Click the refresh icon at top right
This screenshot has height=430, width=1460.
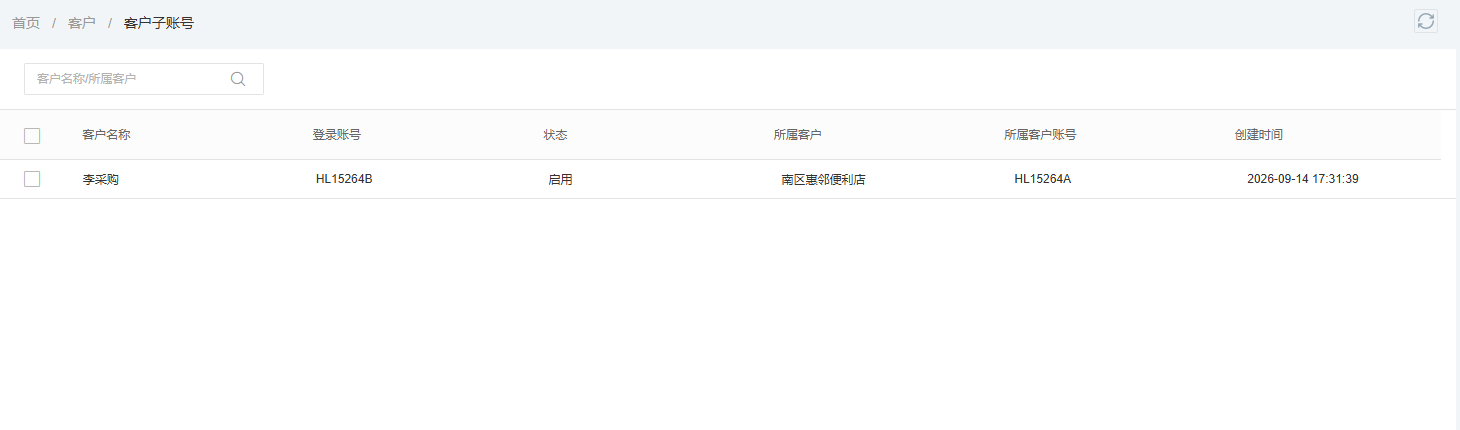(x=1426, y=21)
